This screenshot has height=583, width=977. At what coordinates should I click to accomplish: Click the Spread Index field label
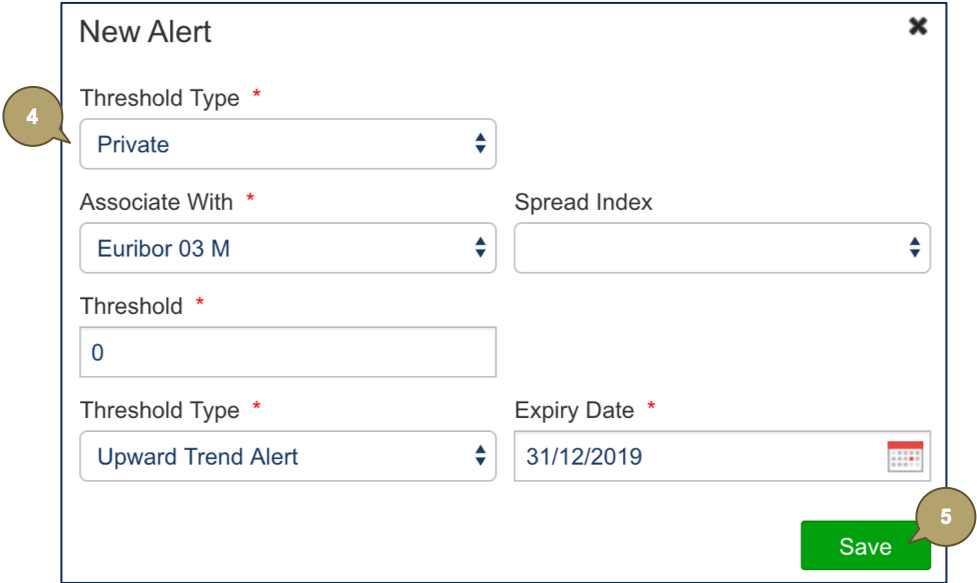click(583, 202)
